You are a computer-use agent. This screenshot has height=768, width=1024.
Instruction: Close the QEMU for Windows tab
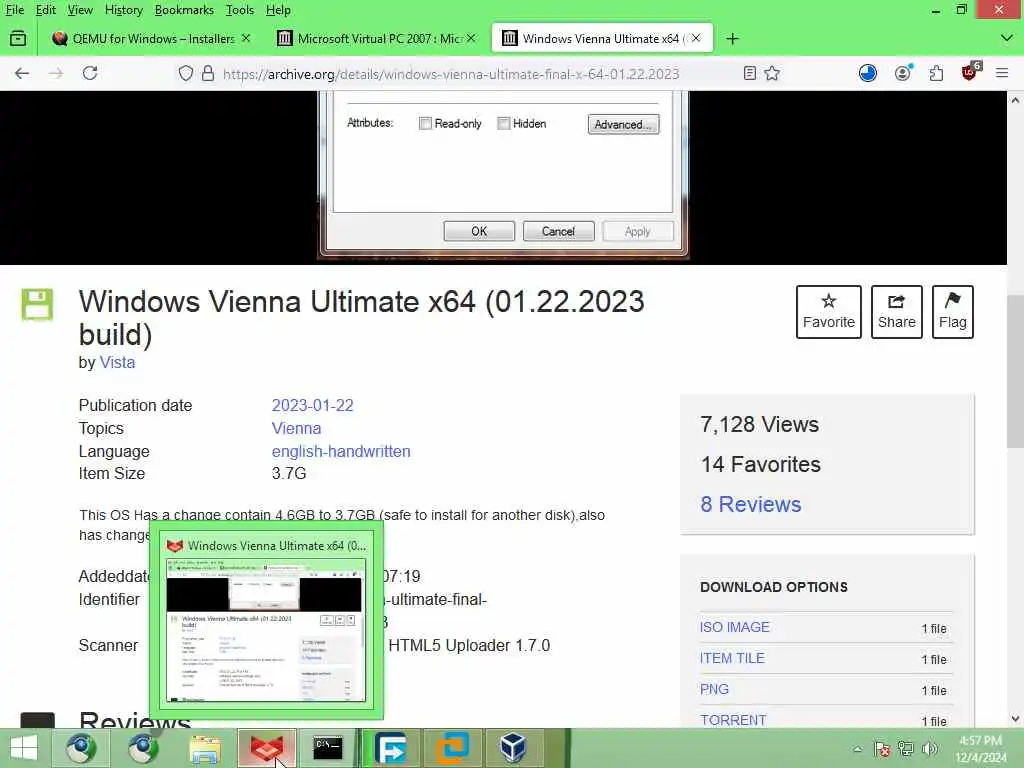[x=246, y=39]
